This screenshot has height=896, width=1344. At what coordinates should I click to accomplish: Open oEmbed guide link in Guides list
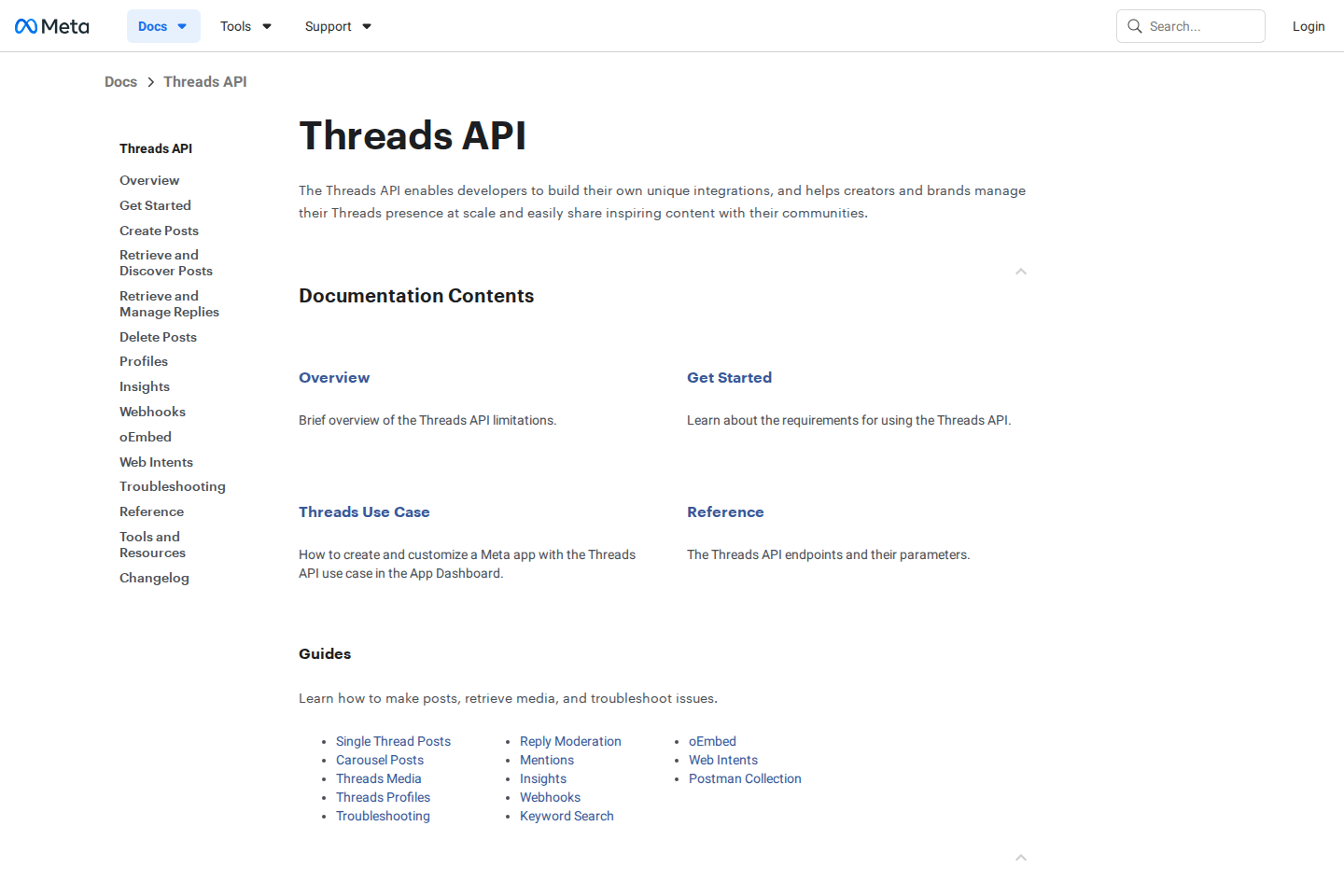[x=712, y=741]
